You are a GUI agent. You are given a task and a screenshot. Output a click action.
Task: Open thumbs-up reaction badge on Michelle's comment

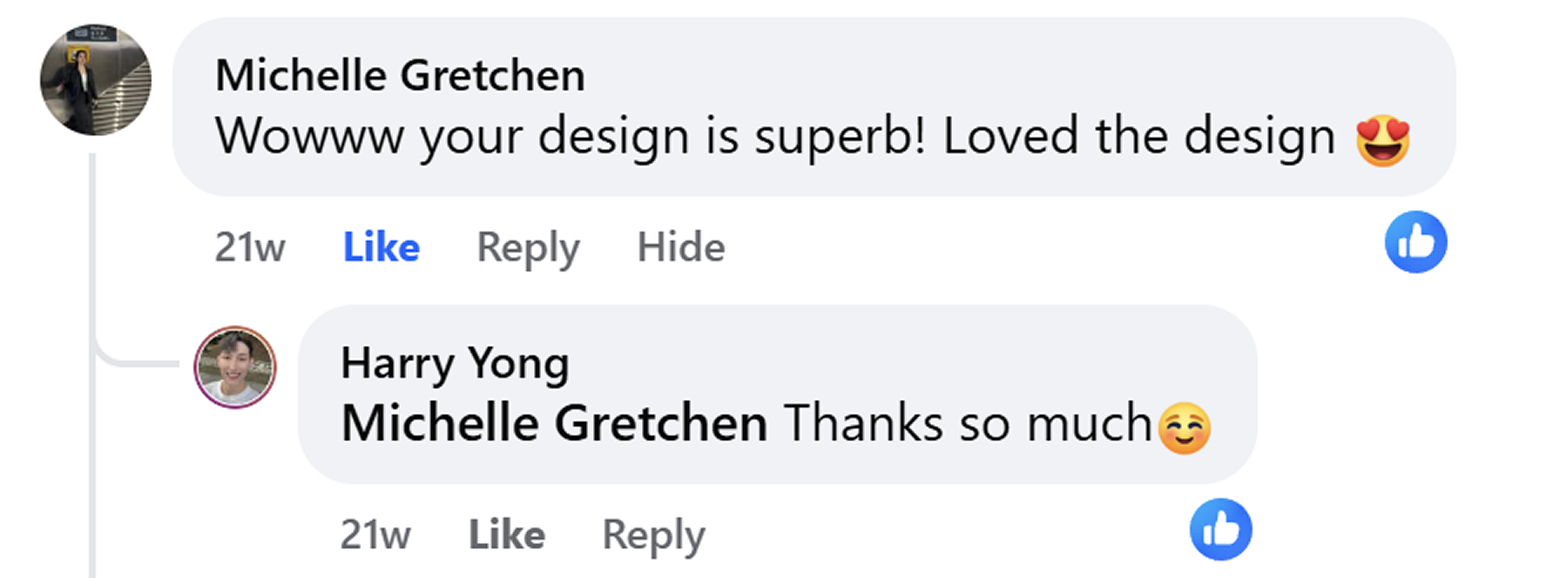1416,242
